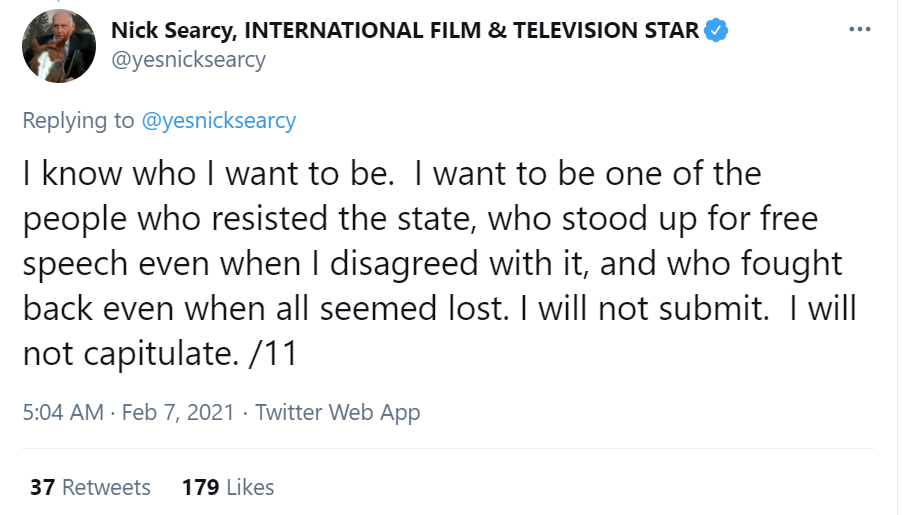This screenshot has height=515, width=902.
Task: Open the blue @yesnicksearcy reply-to mention
Action: 218,121
